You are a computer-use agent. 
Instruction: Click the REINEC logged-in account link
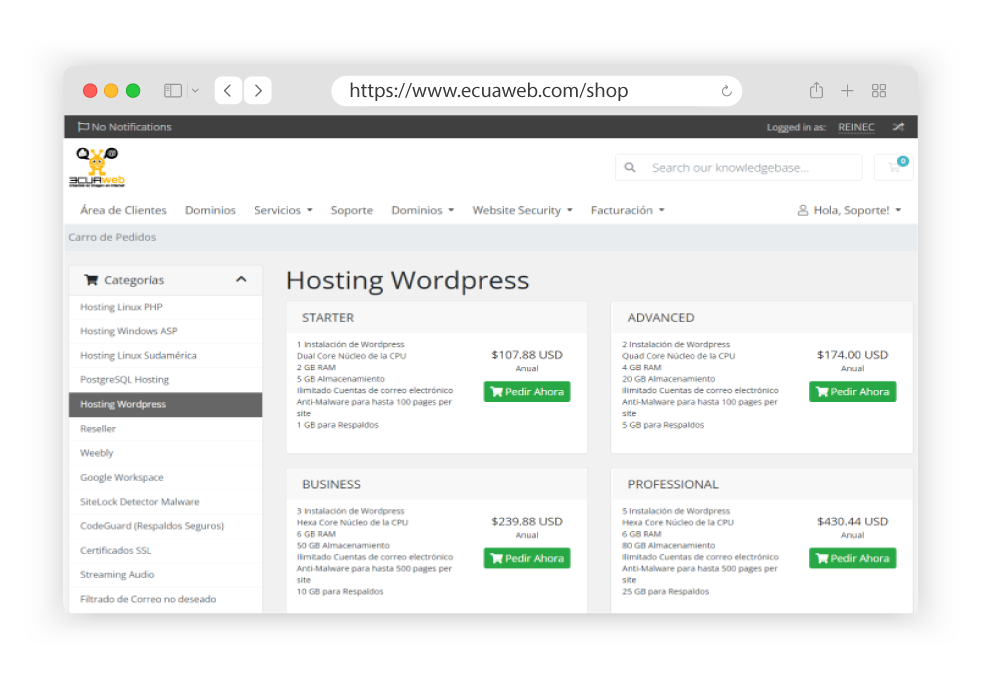pyautogui.click(x=856, y=127)
